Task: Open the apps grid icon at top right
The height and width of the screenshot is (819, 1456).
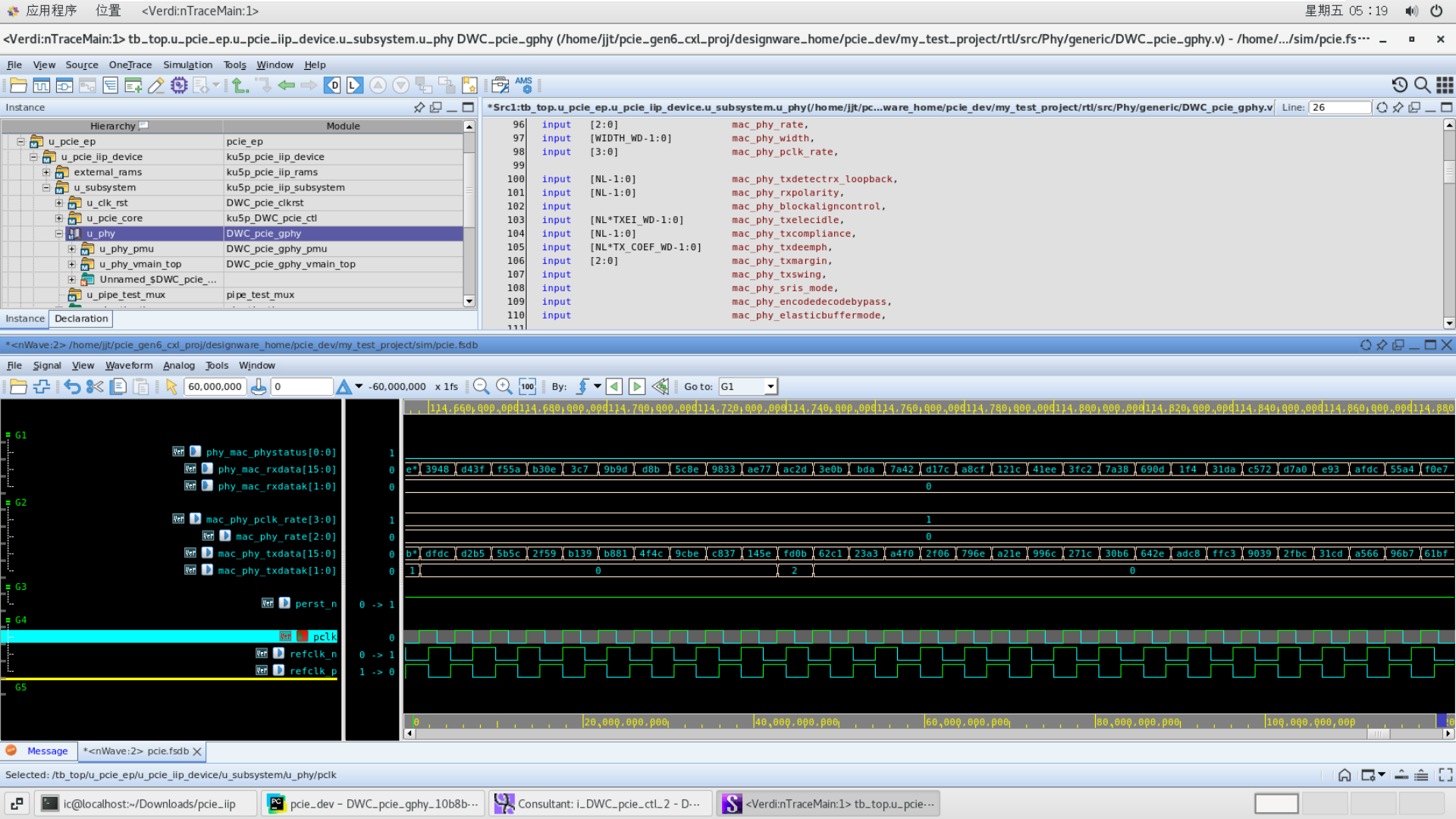Action: coord(1445,85)
